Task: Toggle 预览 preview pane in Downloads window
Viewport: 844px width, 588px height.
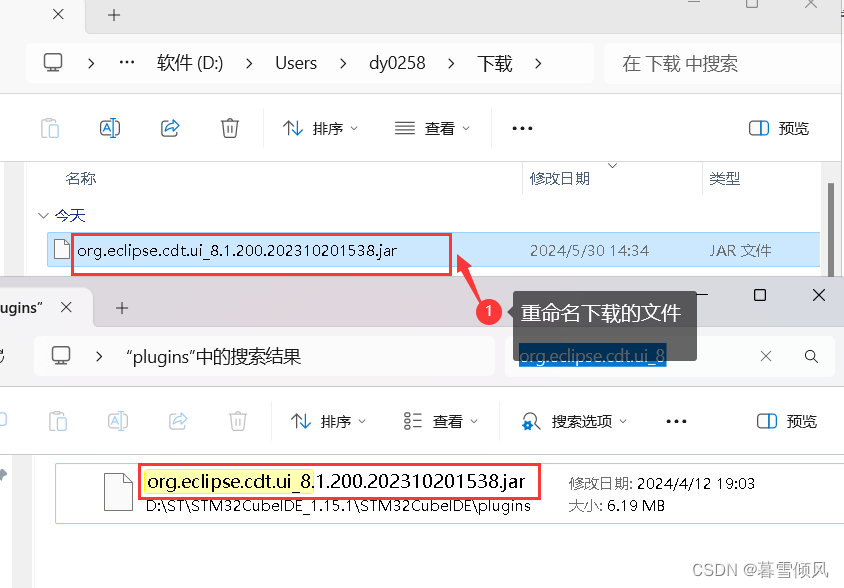Action: [x=779, y=128]
